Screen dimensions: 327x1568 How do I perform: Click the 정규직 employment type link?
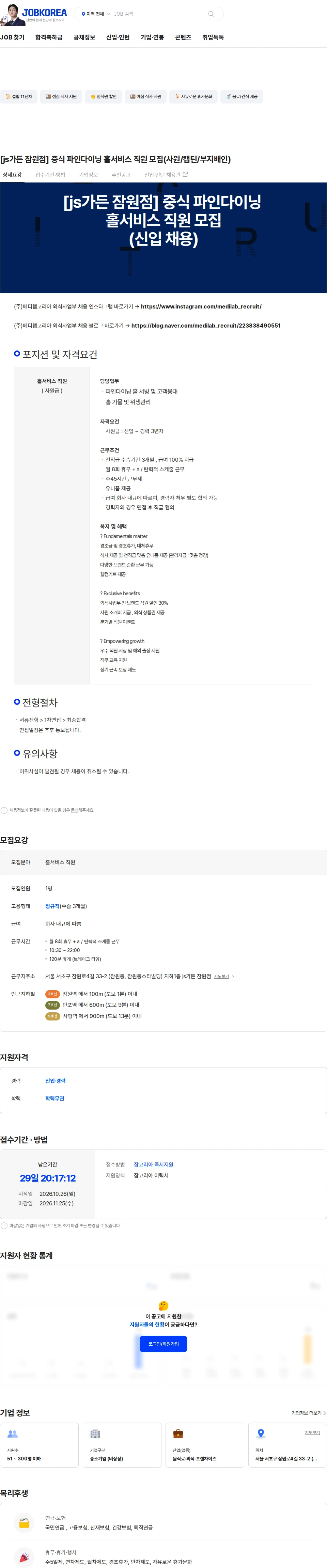(x=52, y=906)
